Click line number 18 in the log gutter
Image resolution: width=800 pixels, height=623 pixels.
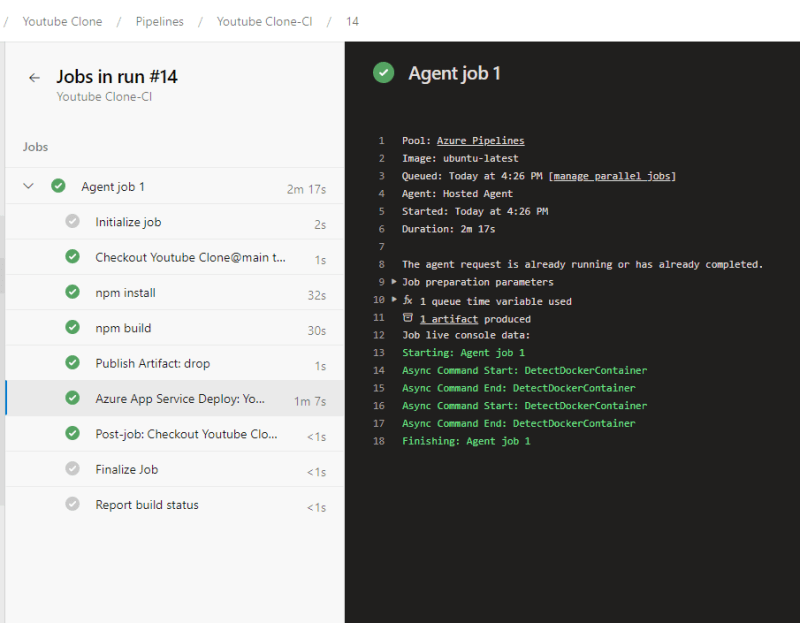tap(379, 441)
